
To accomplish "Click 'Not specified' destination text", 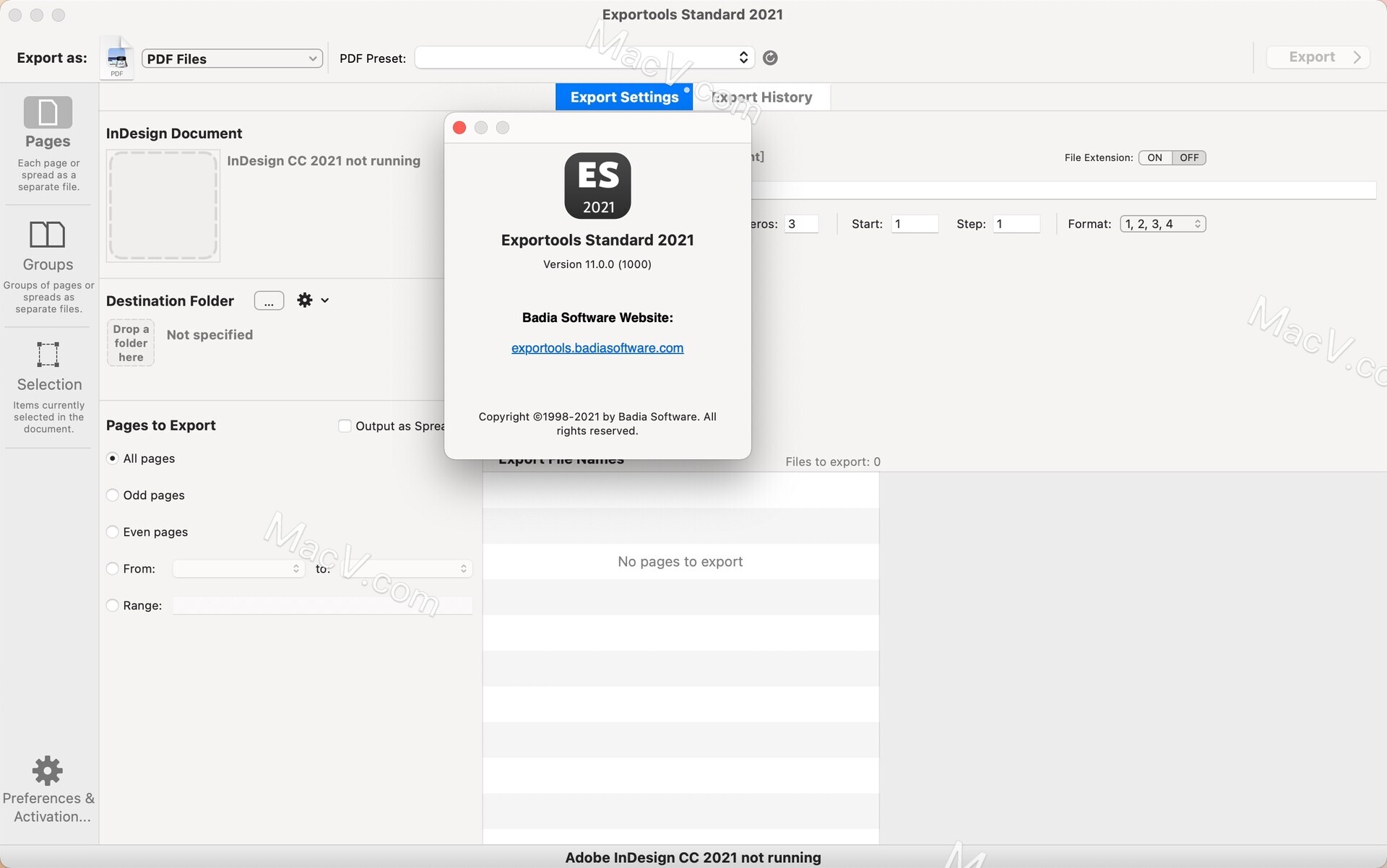I will [x=209, y=335].
